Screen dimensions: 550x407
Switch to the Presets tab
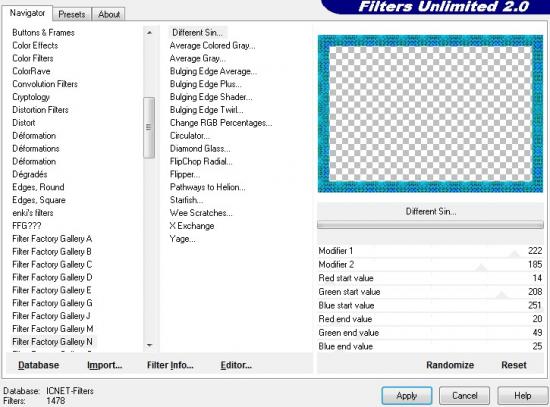click(x=72, y=14)
